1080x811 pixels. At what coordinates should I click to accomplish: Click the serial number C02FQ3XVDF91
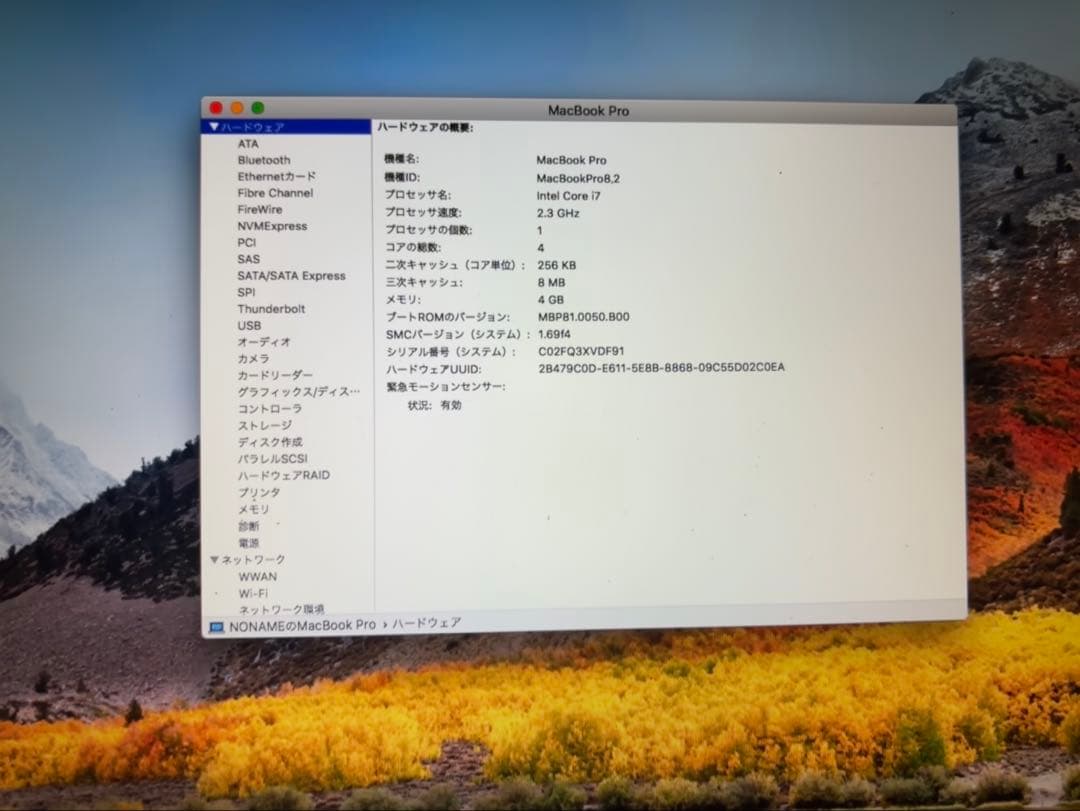tap(581, 351)
